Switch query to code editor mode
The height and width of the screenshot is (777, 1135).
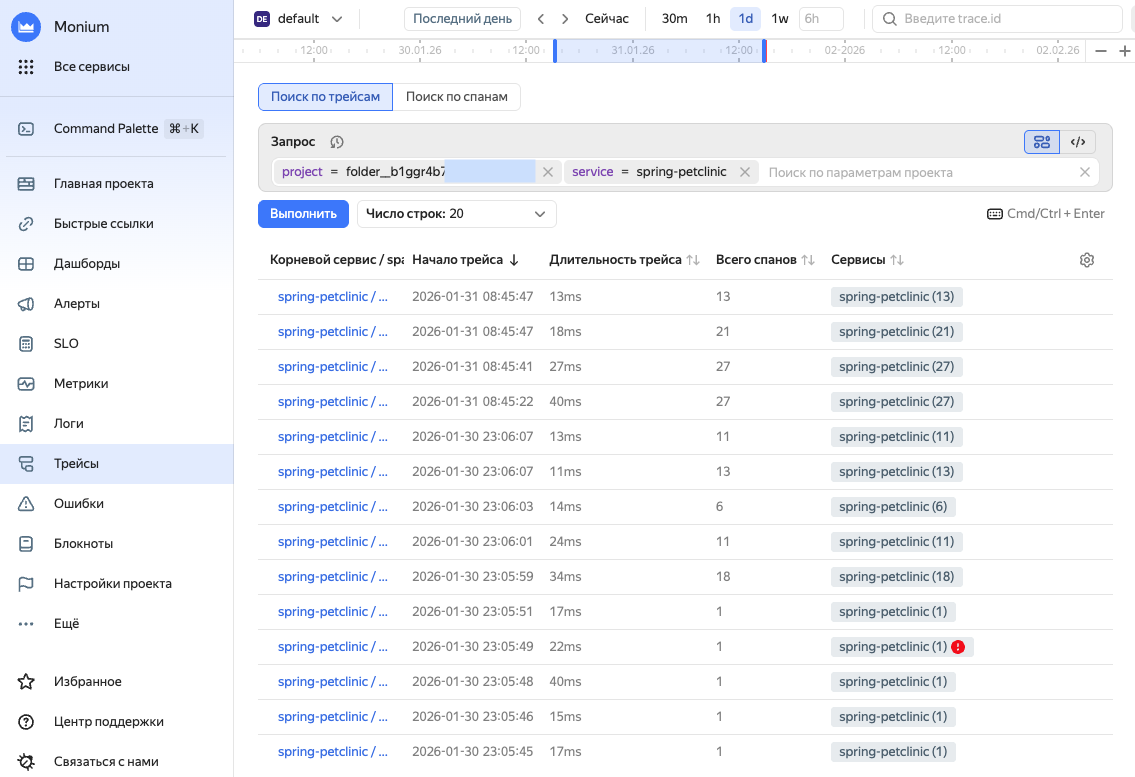pos(1078,142)
